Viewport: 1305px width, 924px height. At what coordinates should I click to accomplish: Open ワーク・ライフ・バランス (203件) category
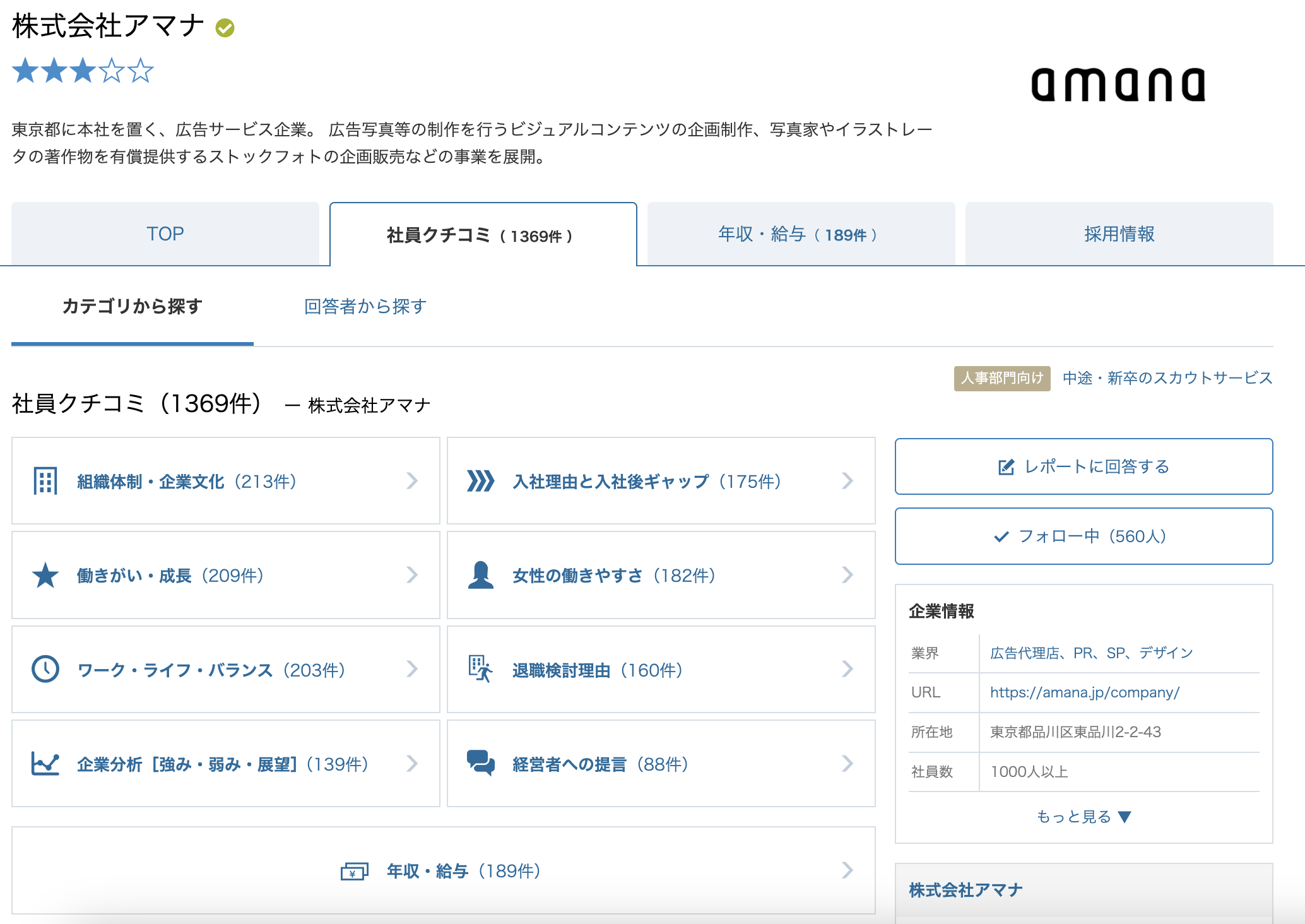tap(226, 669)
